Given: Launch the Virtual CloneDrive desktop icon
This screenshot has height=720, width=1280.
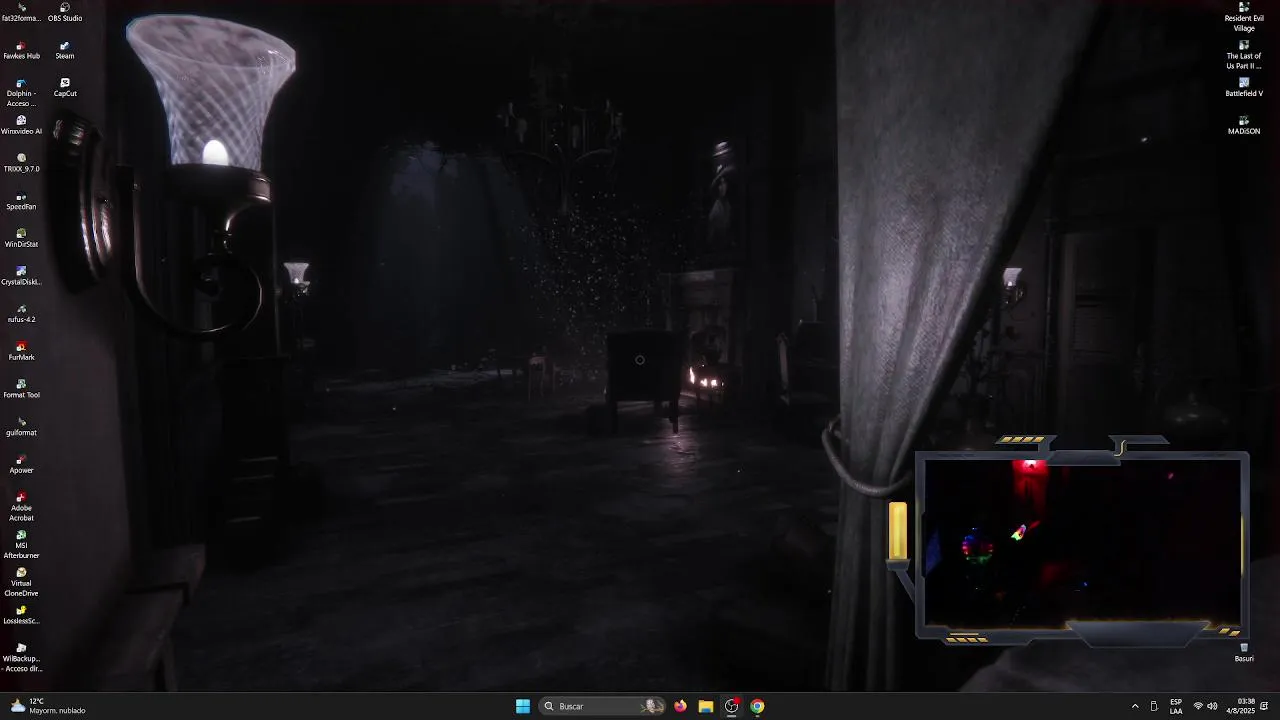Looking at the screenshot, I should (x=21, y=582).
